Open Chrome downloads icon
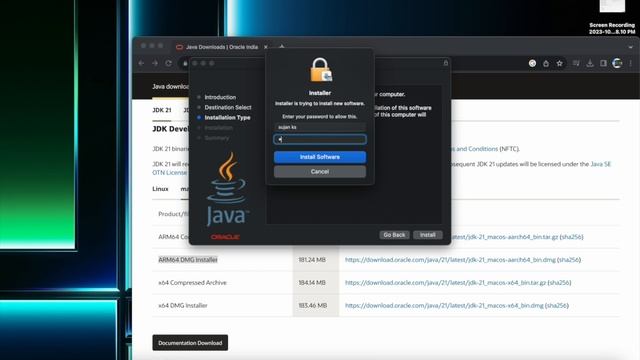This screenshot has height=360, width=640. (590, 63)
